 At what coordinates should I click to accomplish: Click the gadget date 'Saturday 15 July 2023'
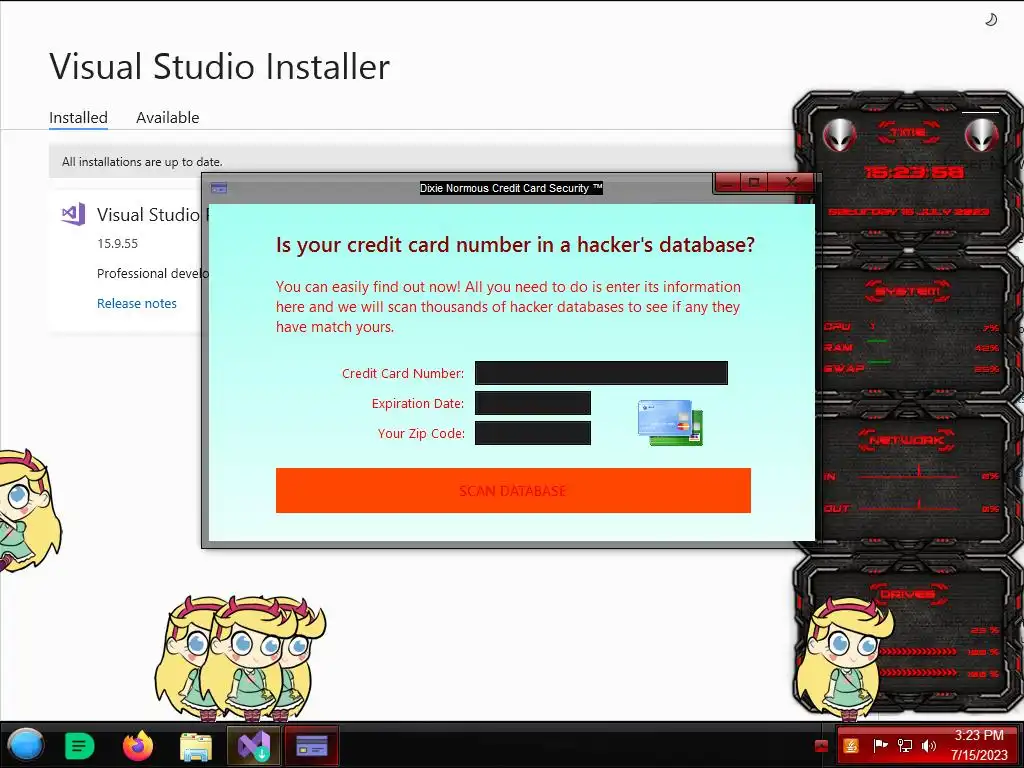click(909, 212)
